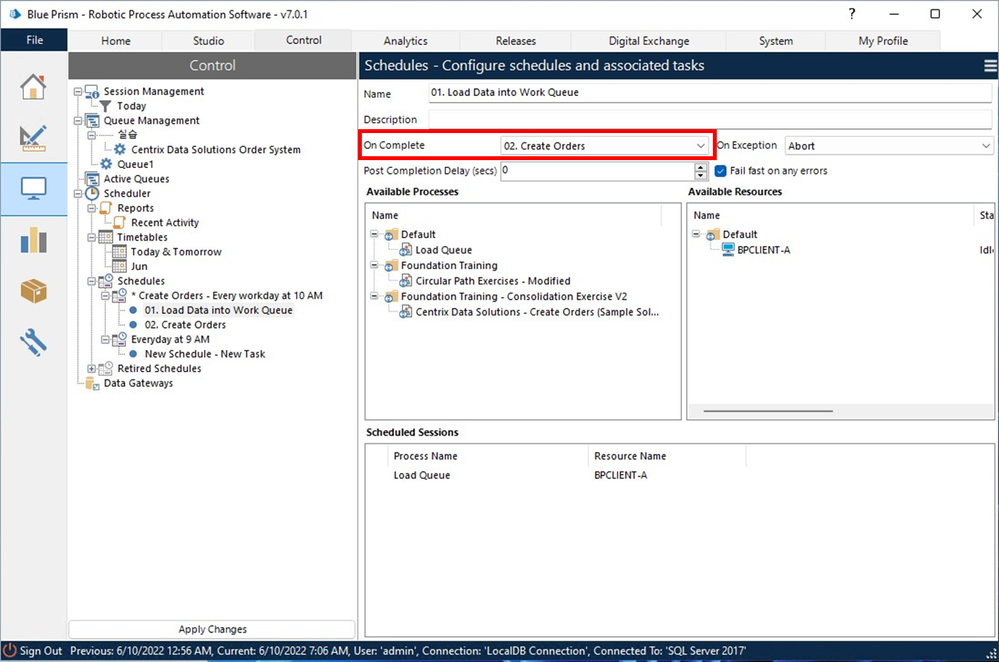Open the On Complete dropdown
This screenshot has height=662, width=999.
click(604, 146)
